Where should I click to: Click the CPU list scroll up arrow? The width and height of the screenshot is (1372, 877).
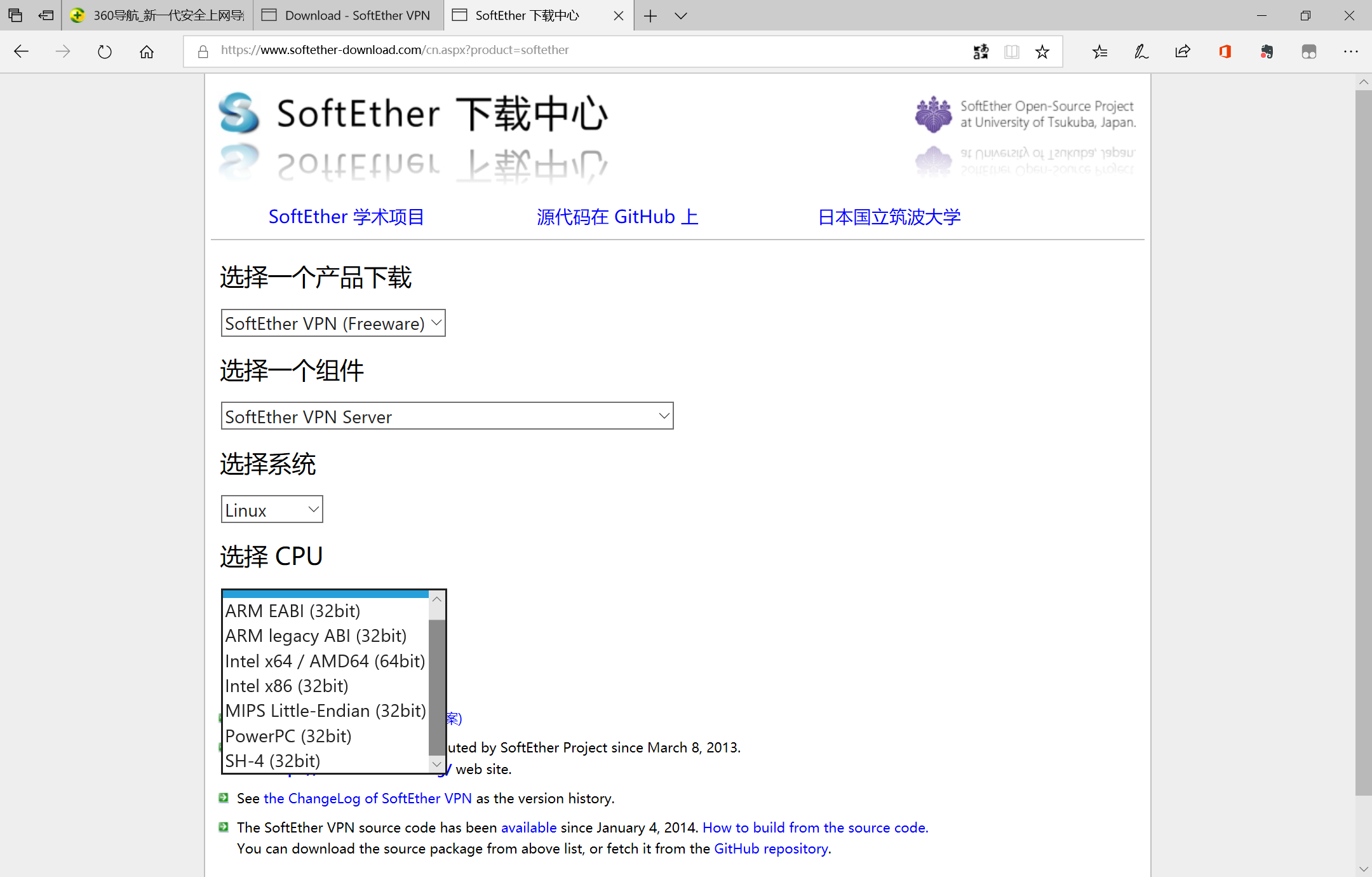click(437, 599)
